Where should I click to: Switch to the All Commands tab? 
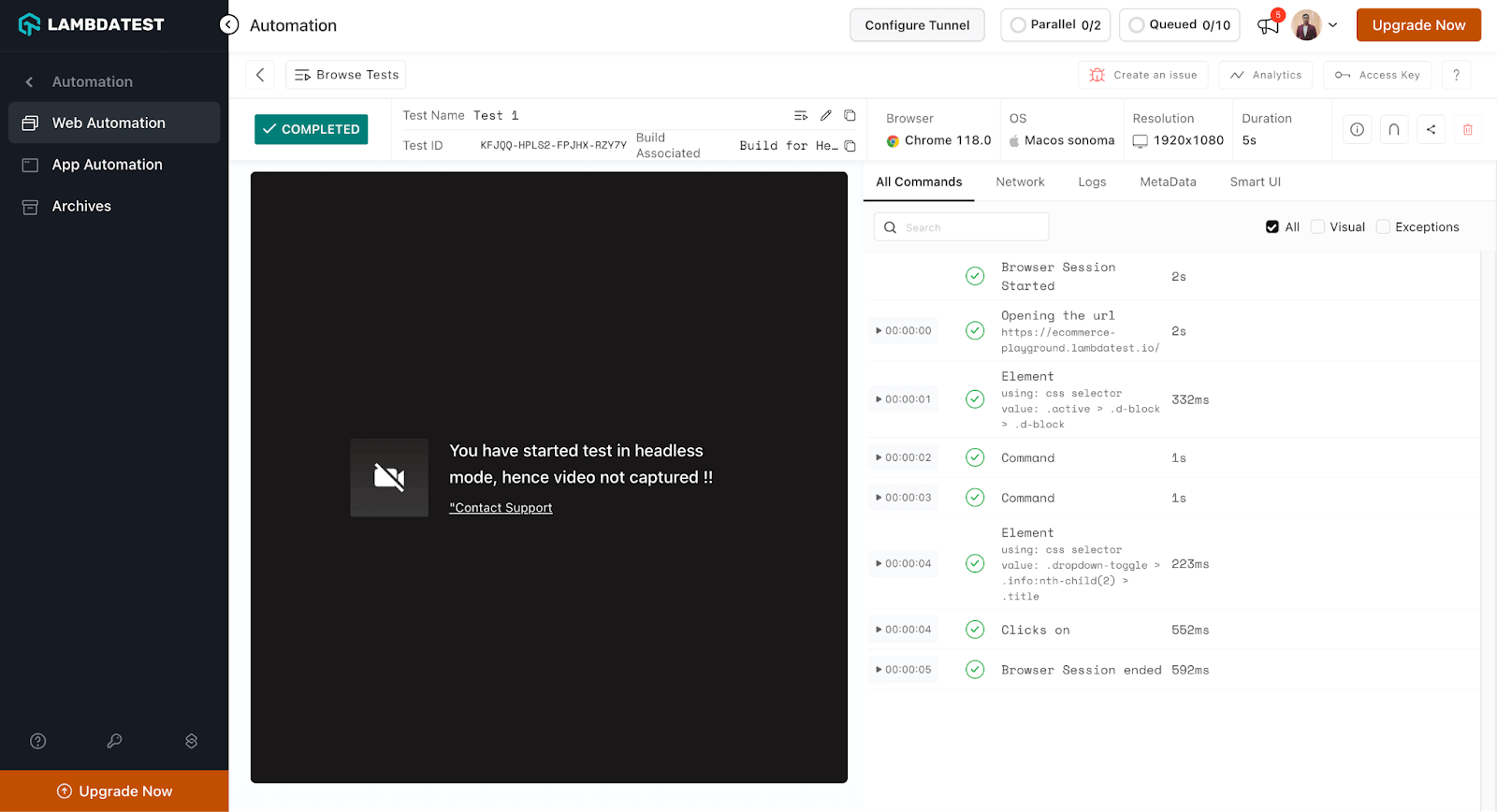[919, 182]
